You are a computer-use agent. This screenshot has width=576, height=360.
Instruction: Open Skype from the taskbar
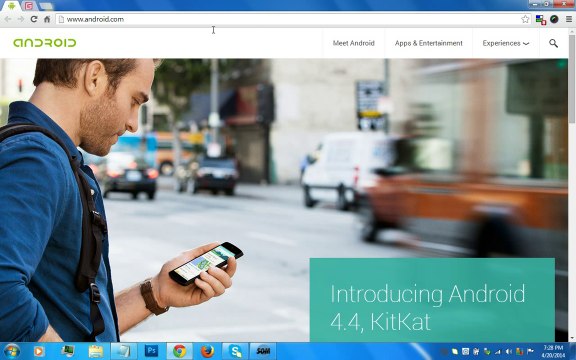point(235,351)
